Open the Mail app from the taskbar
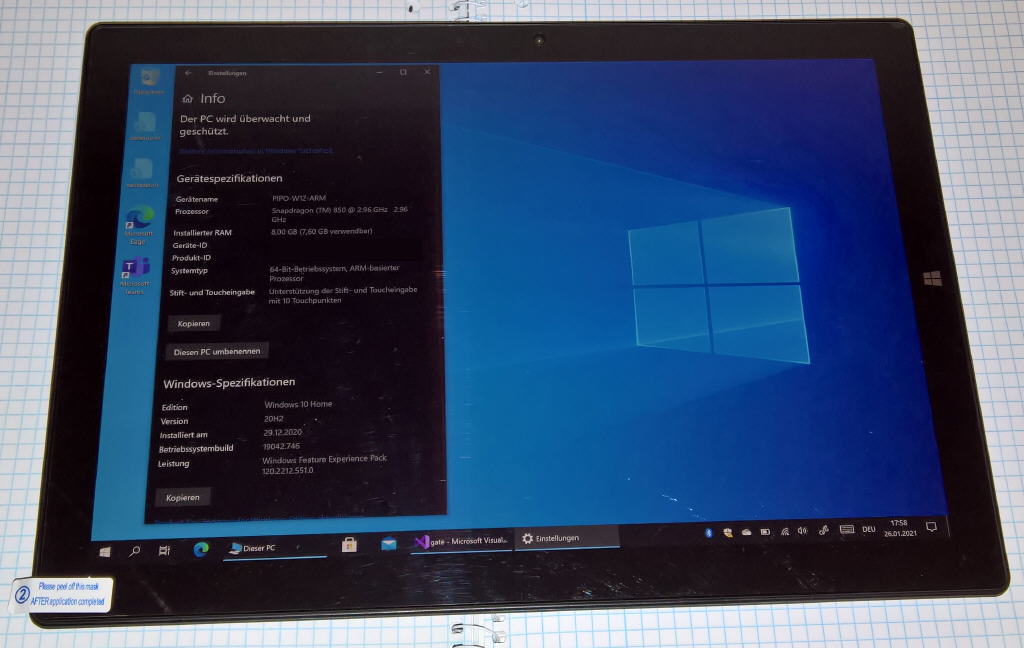1024x648 pixels. coord(389,543)
